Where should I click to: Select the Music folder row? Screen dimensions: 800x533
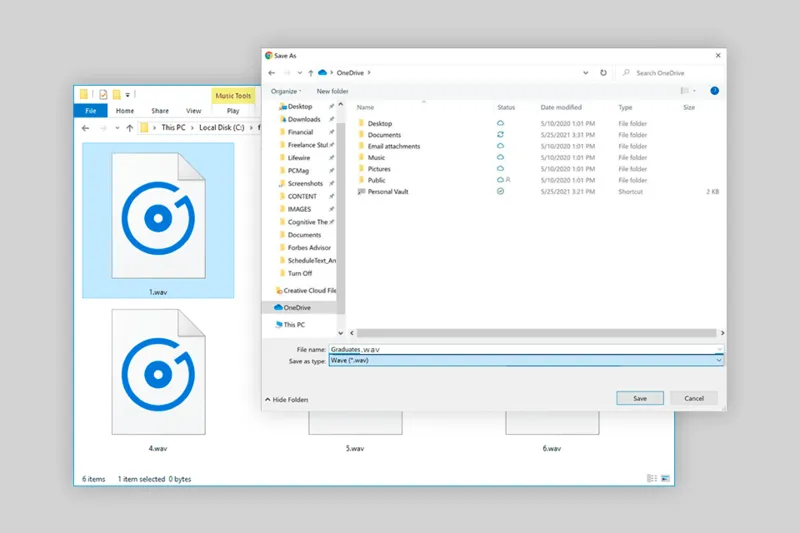pyautogui.click(x=376, y=158)
